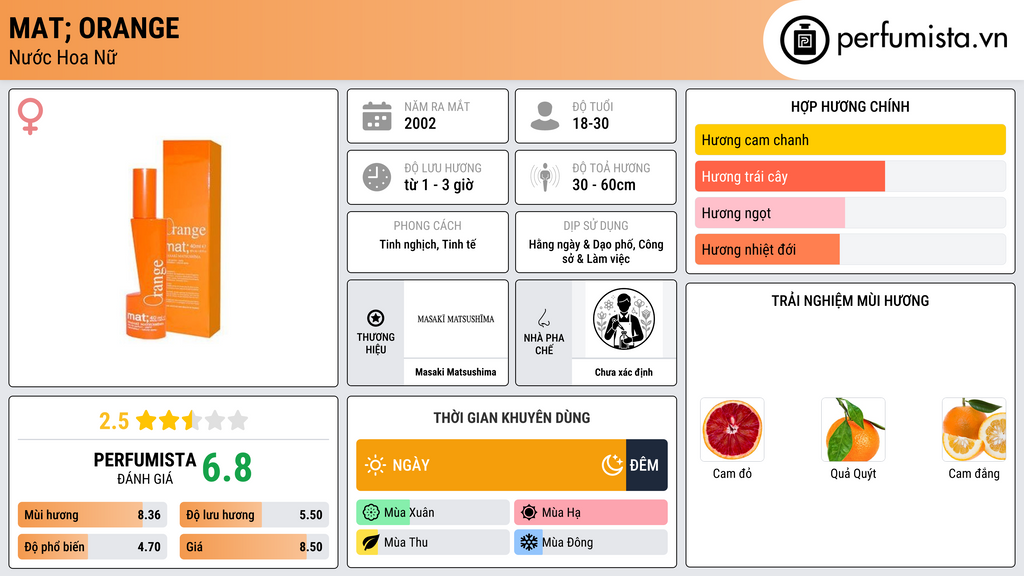1024x576 pixels.
Task: Click the Giá 8.50 score bar
Action: coord(254,547)
